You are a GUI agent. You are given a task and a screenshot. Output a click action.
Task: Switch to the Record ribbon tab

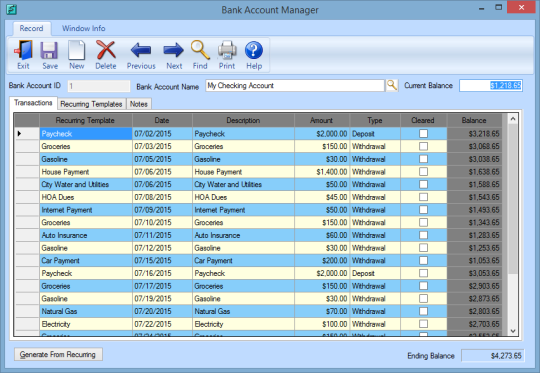pos(31,28)
